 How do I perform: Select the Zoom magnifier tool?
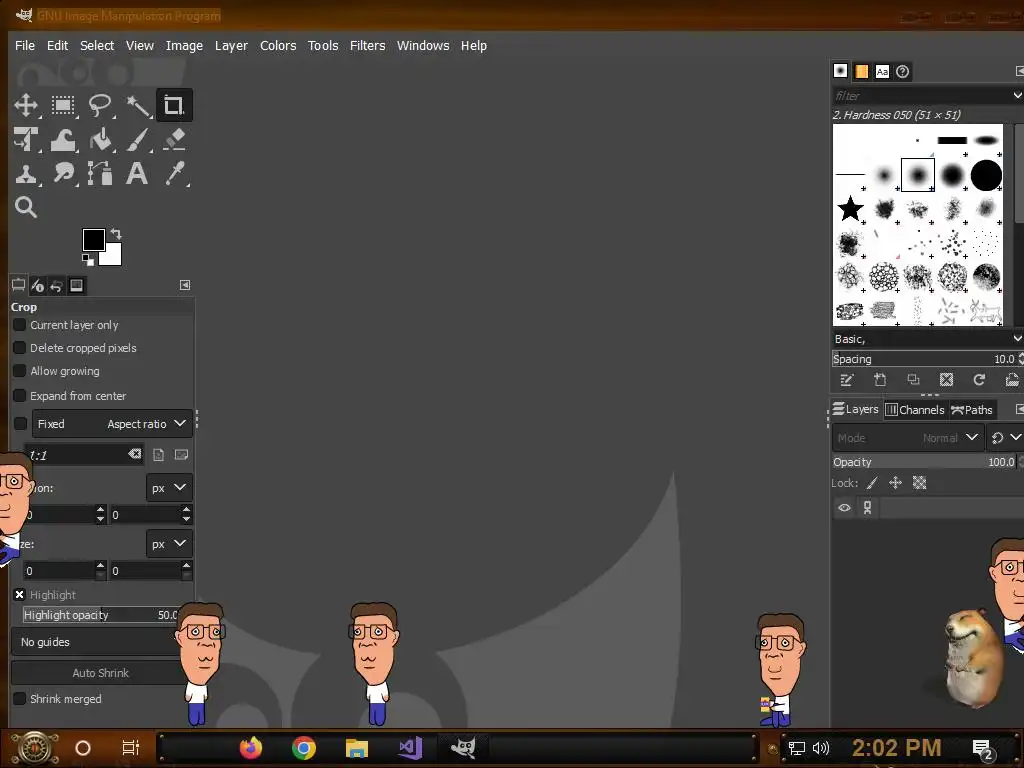coord(26,207)
